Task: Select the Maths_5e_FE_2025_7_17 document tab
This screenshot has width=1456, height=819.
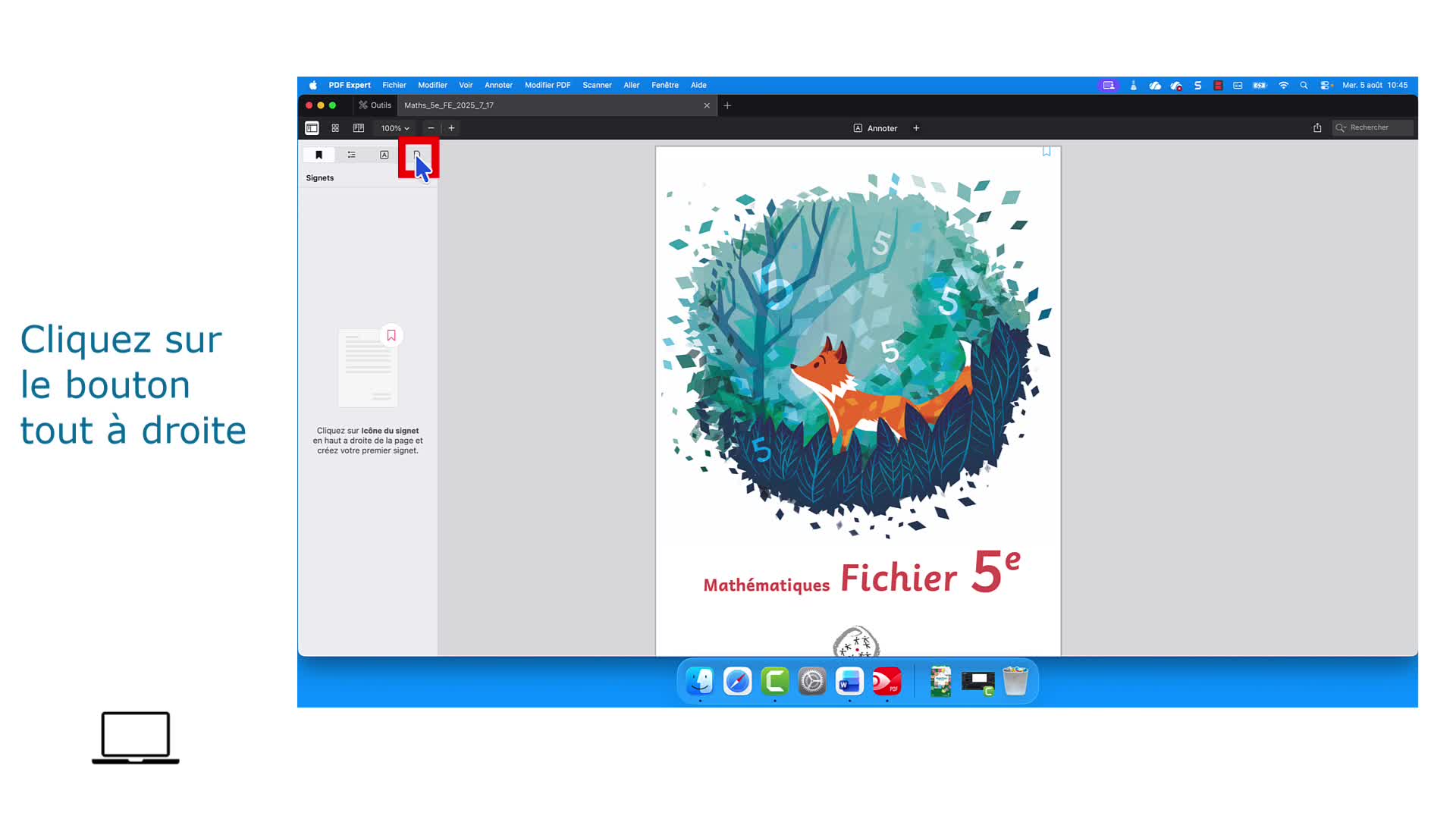Action: 557,105
